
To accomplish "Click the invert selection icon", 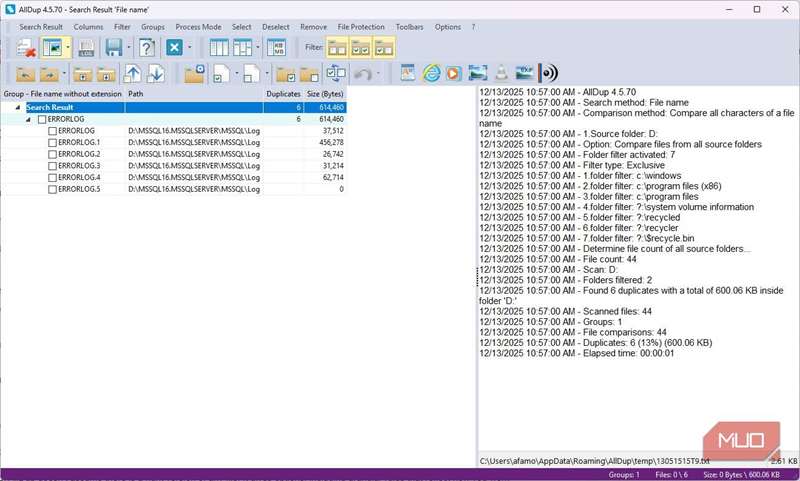I will tap(336, 74).
